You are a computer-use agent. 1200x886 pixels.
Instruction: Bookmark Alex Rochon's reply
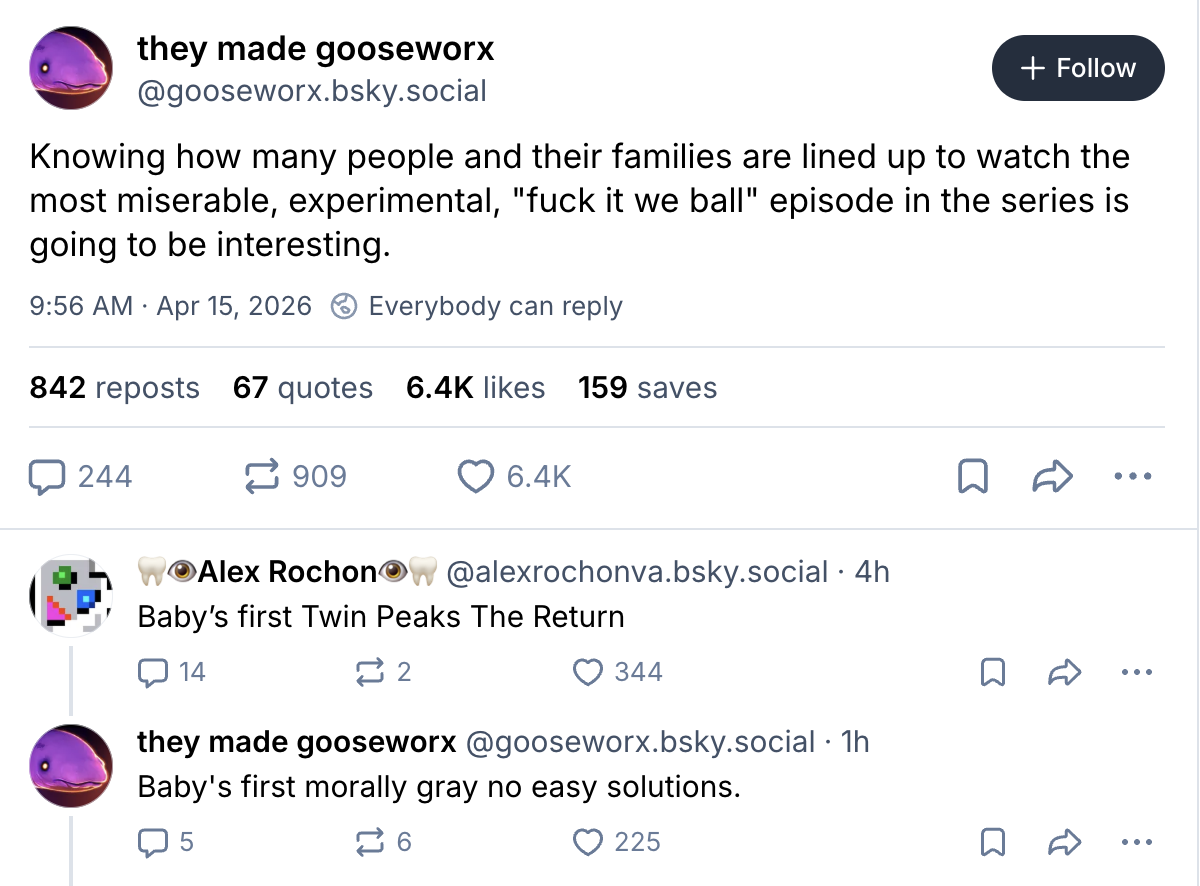992,673
